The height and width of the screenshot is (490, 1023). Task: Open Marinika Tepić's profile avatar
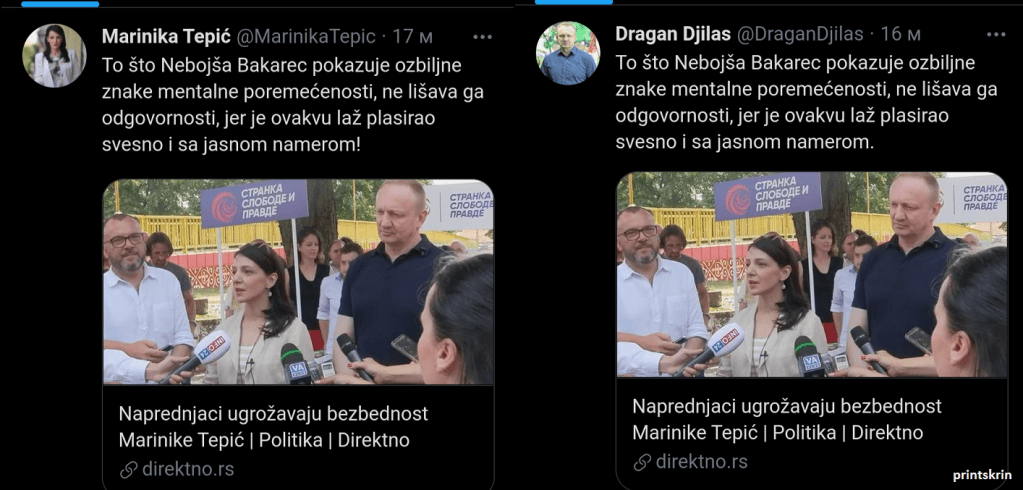[54, 55]
